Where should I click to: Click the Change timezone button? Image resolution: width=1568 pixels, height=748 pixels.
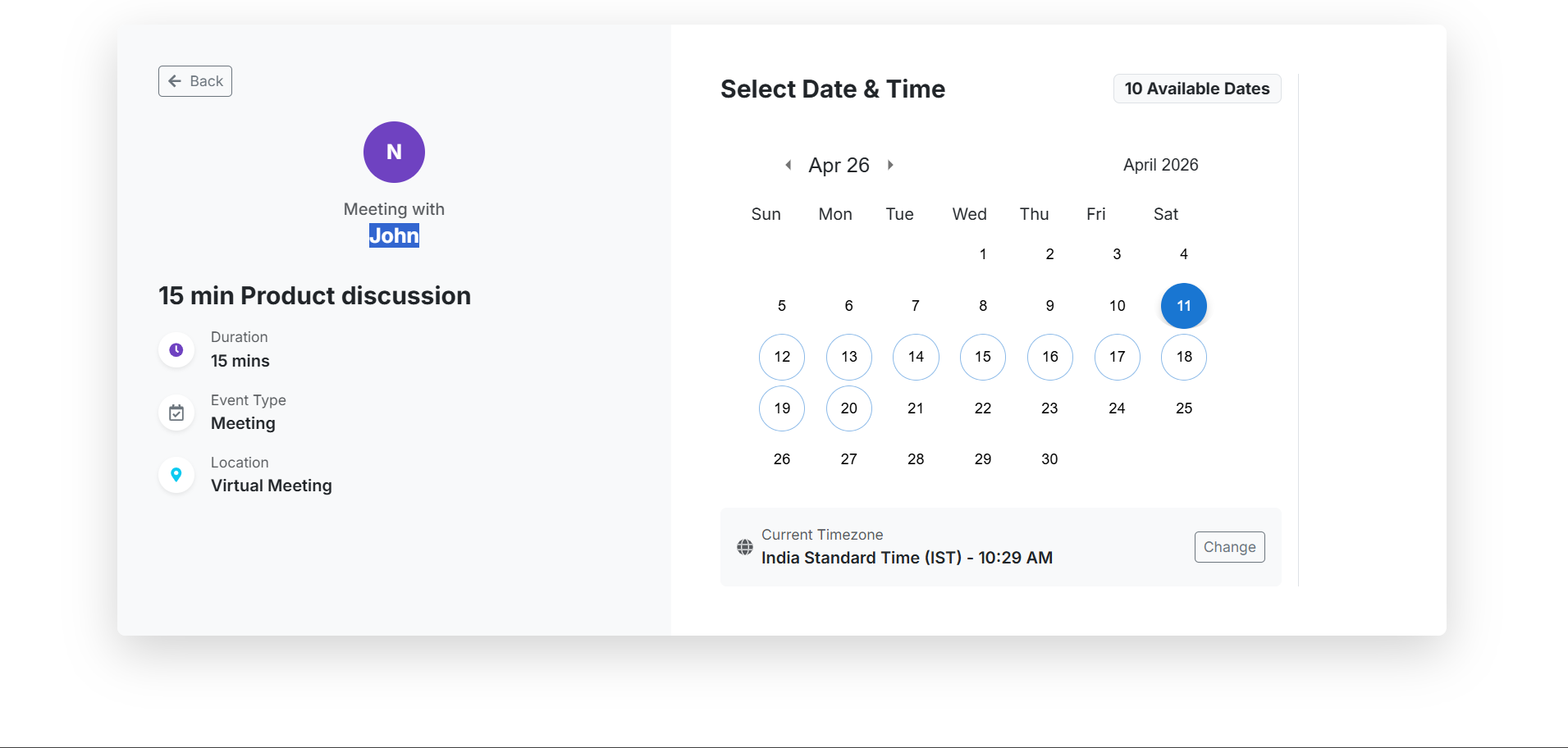coord(1229,546)
